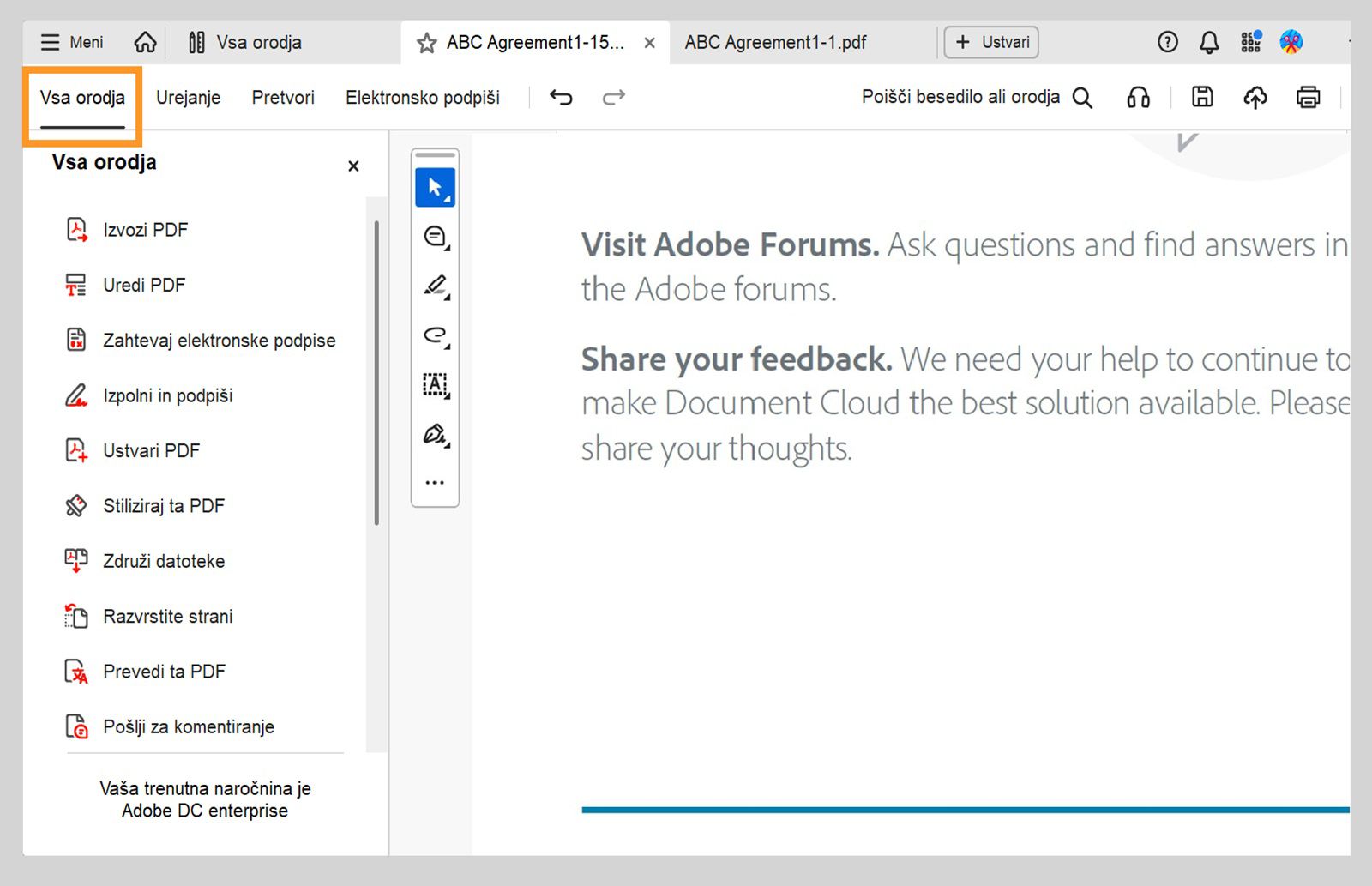Save the document with floppy icon
This screenshot has height=886, width=1372.
click(1202, 97)
